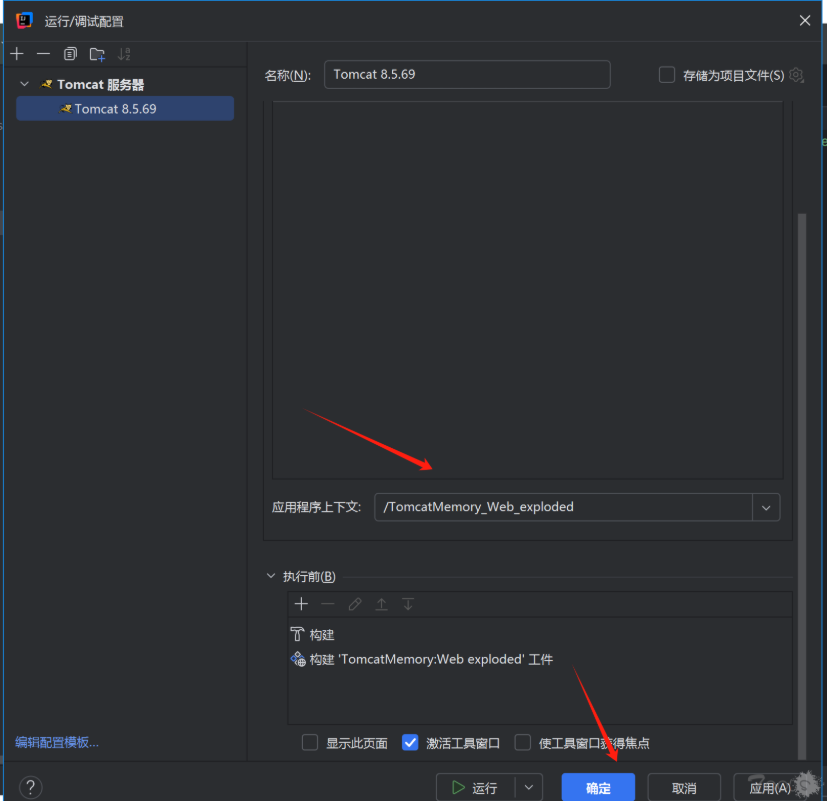Click the artifact build icon in the task list
The image size is (827, 803).
click(x=298, y=659)
